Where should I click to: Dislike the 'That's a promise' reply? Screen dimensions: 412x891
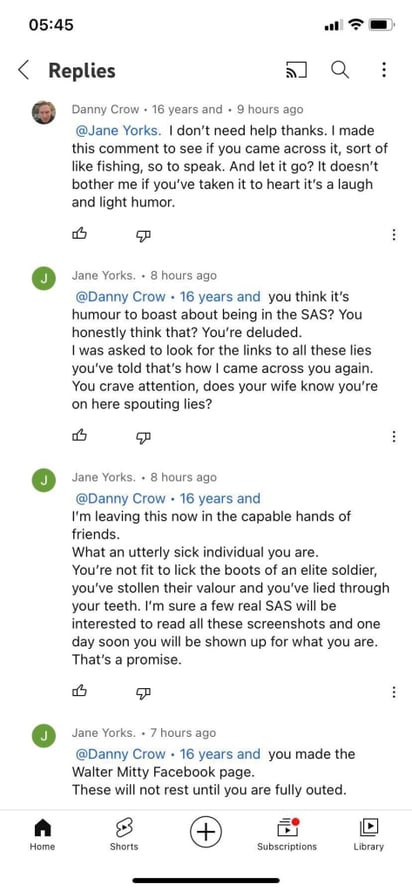[x=144, y=692]
